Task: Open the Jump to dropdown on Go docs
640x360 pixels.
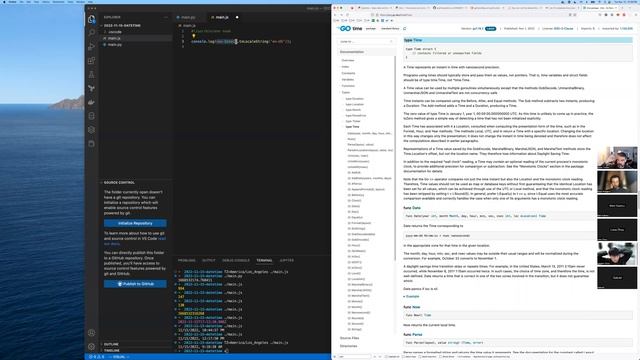Action: coord(366,42)
